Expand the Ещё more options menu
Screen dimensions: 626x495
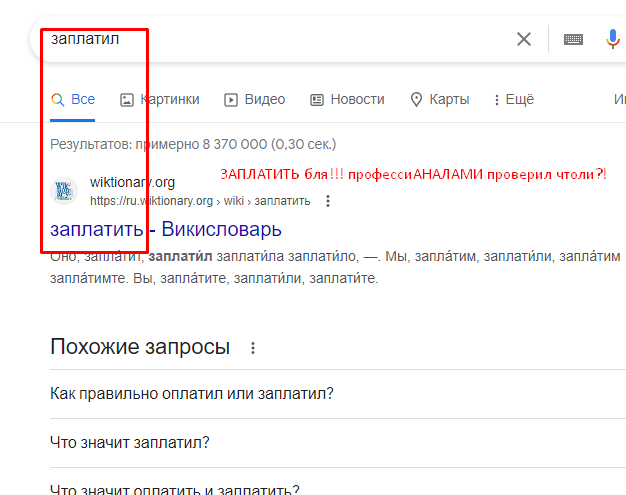tap(514, 99)
